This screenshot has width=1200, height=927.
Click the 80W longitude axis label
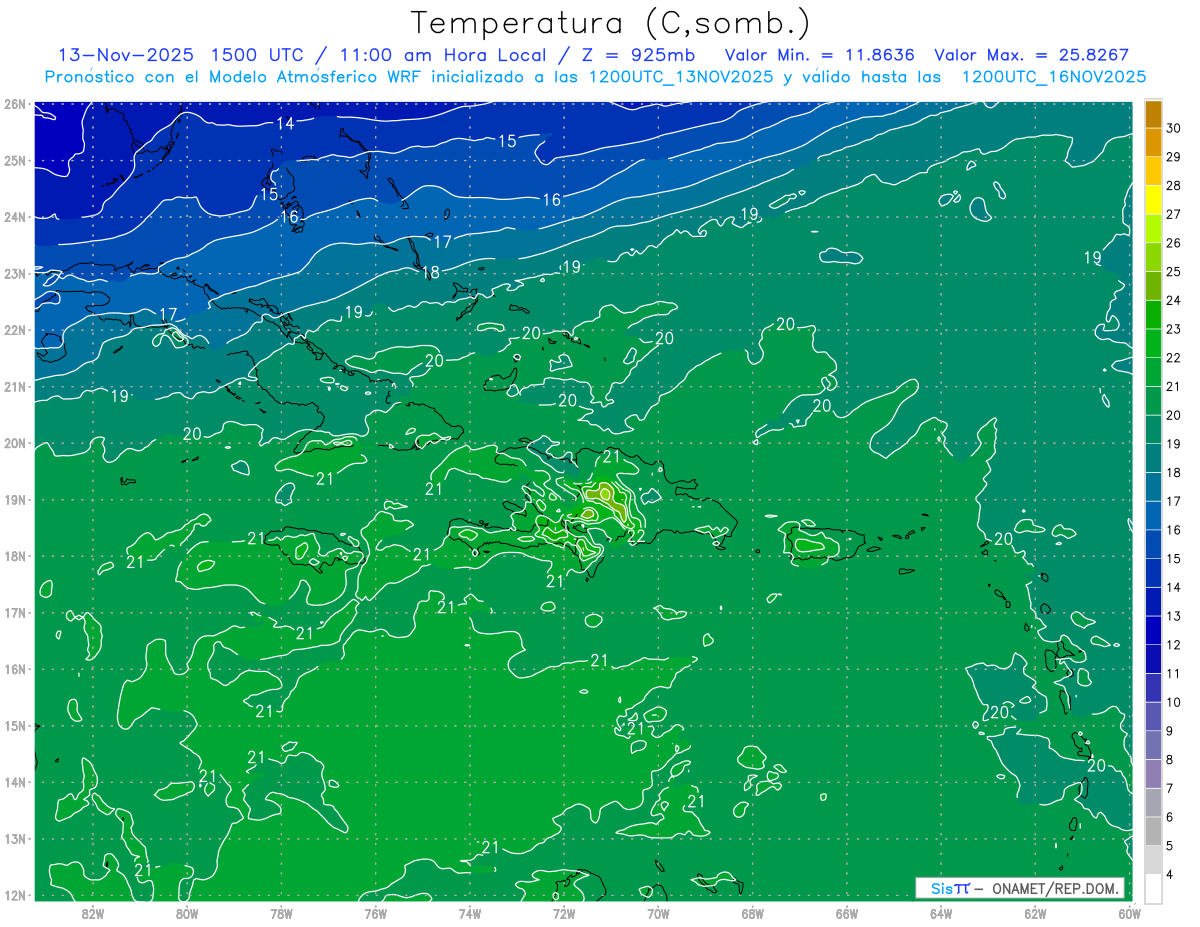[187, 913]
